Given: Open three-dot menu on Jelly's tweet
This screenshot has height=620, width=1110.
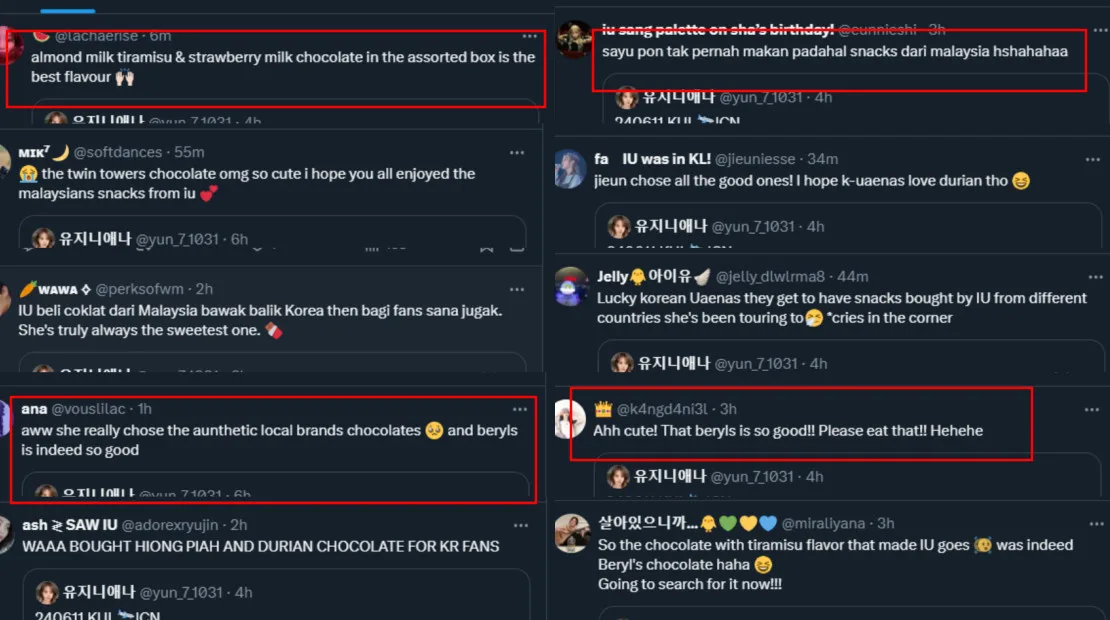Looking at the screenshot, I should 1092,276.
